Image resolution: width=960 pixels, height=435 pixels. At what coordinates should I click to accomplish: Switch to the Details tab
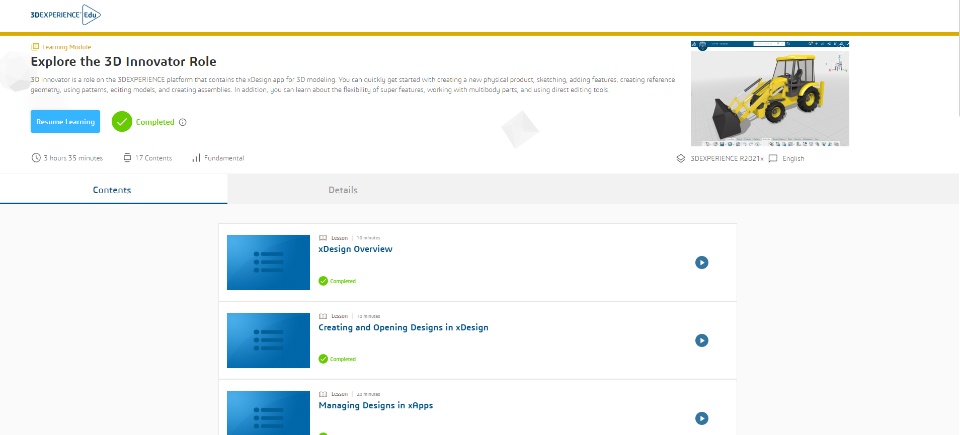click(343, 189)
